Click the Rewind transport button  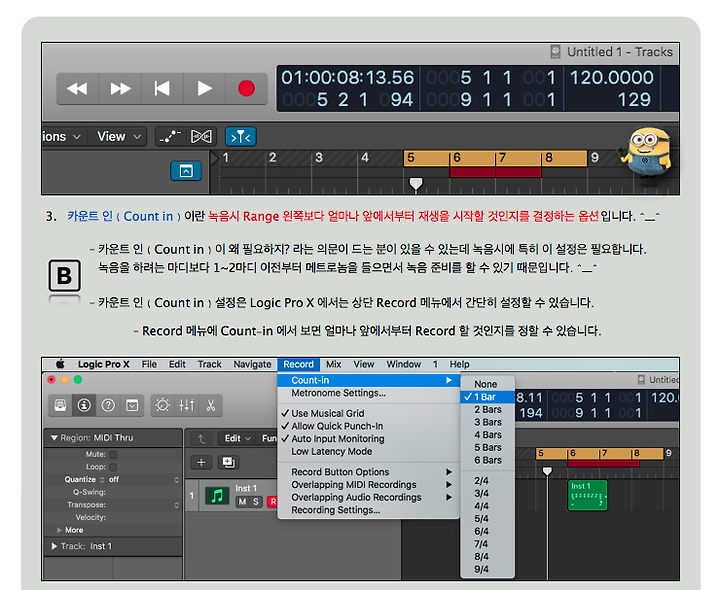coord(77,88)
